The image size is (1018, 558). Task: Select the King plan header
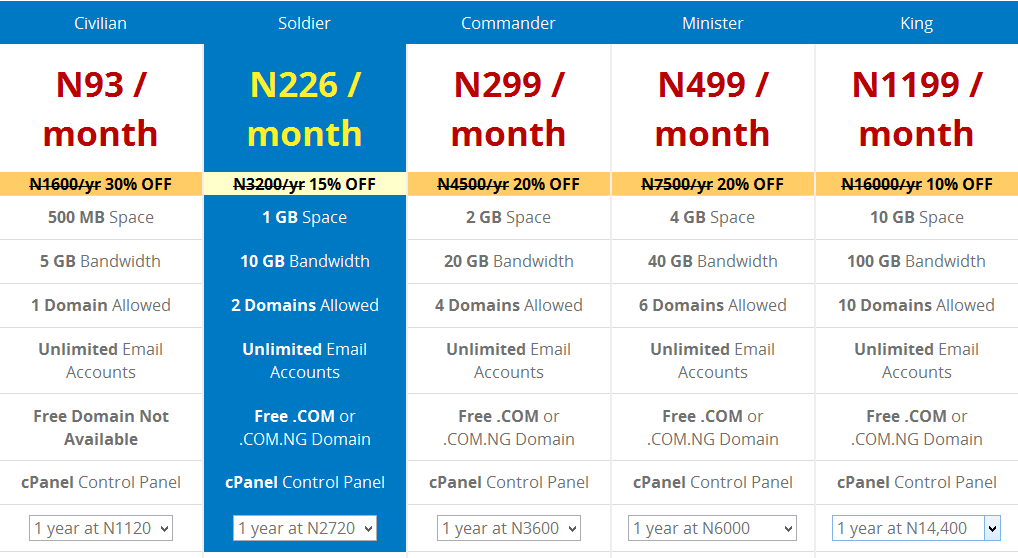coord(916,23)
